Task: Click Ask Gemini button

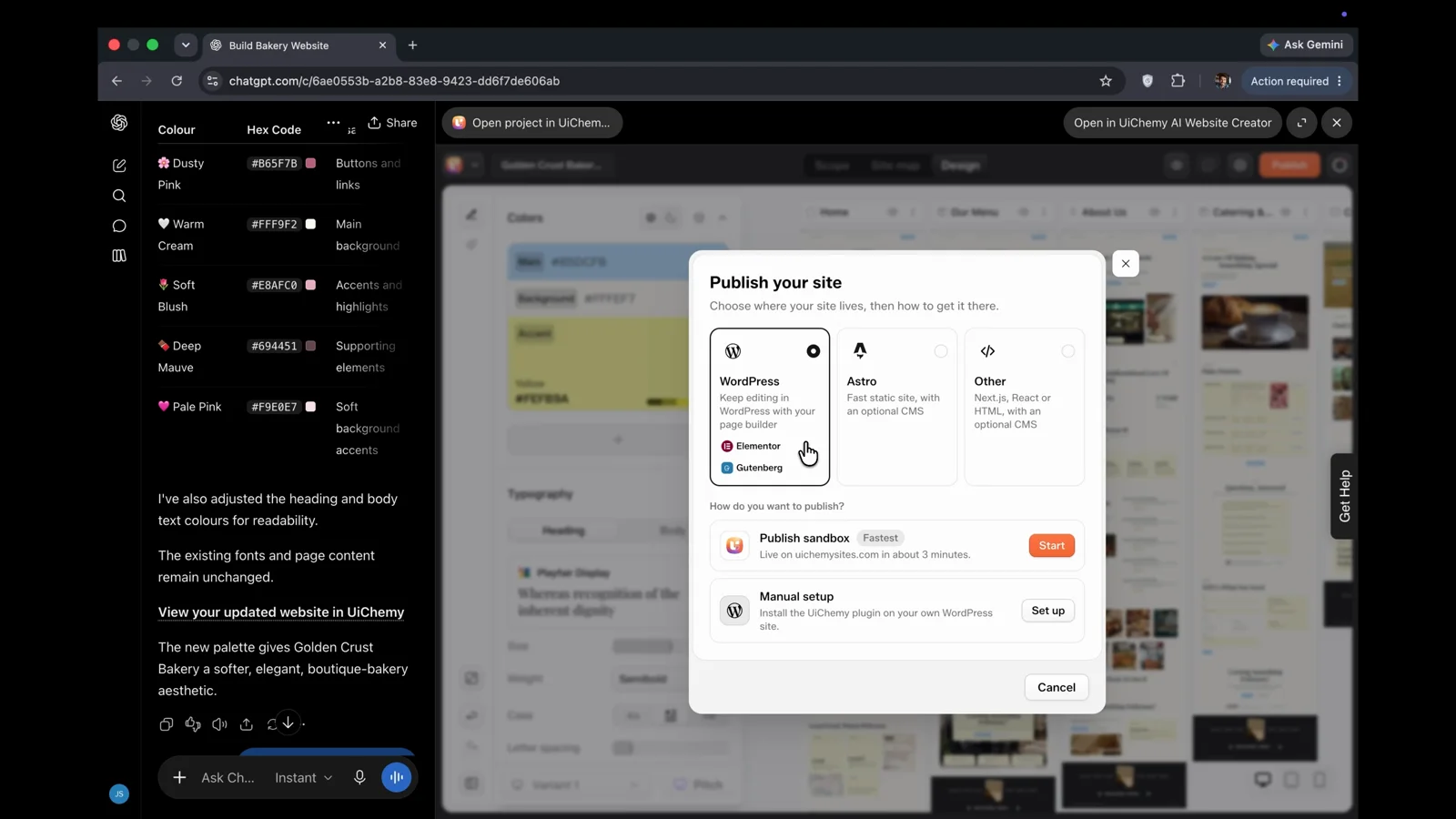Action: 1306,45
